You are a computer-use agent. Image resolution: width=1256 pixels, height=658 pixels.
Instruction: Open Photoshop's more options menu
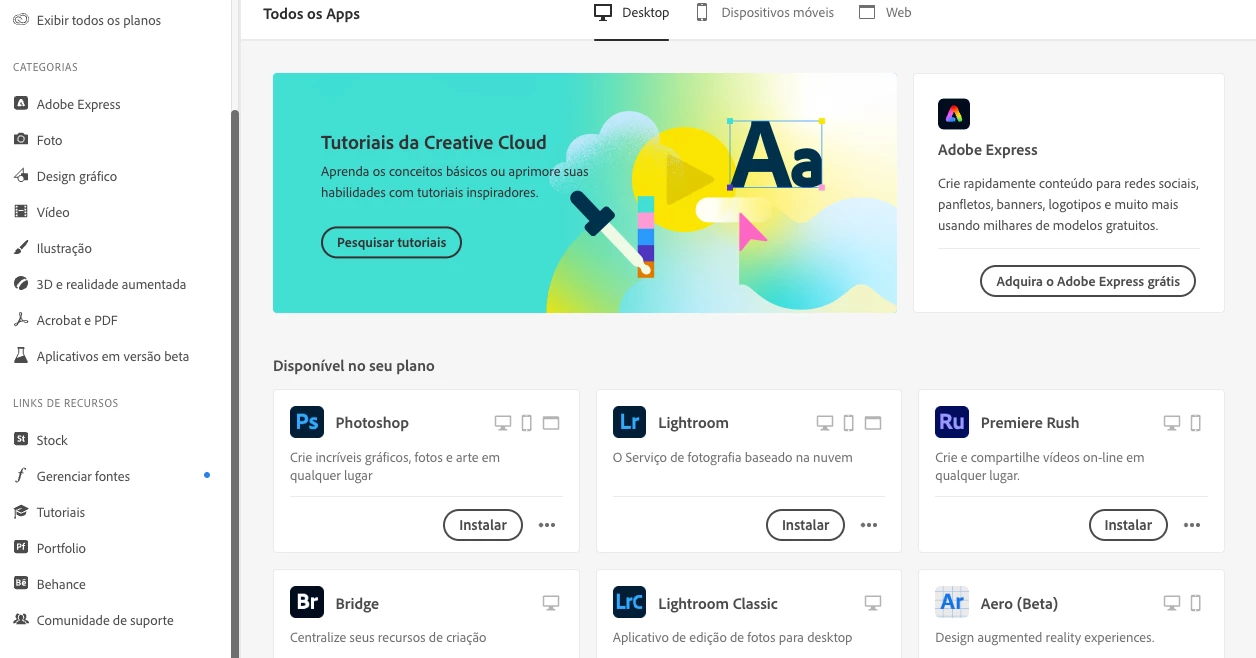547,525
